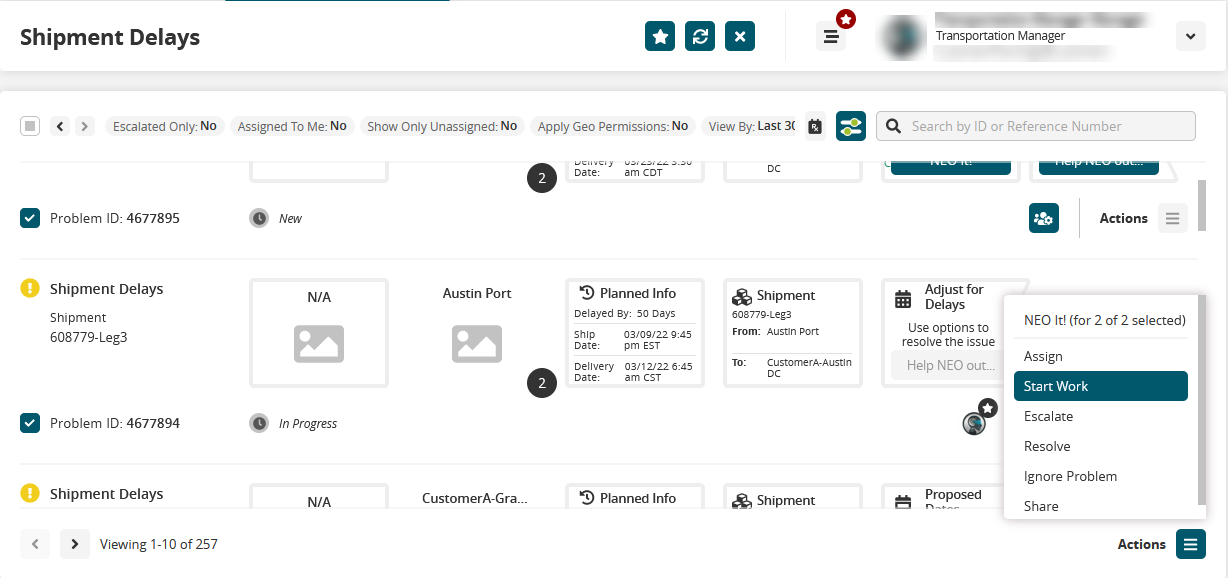Choose Resolve from the actions menu
The width and height of the screenshot is (1228, 578).
(x=1101, y=446)
